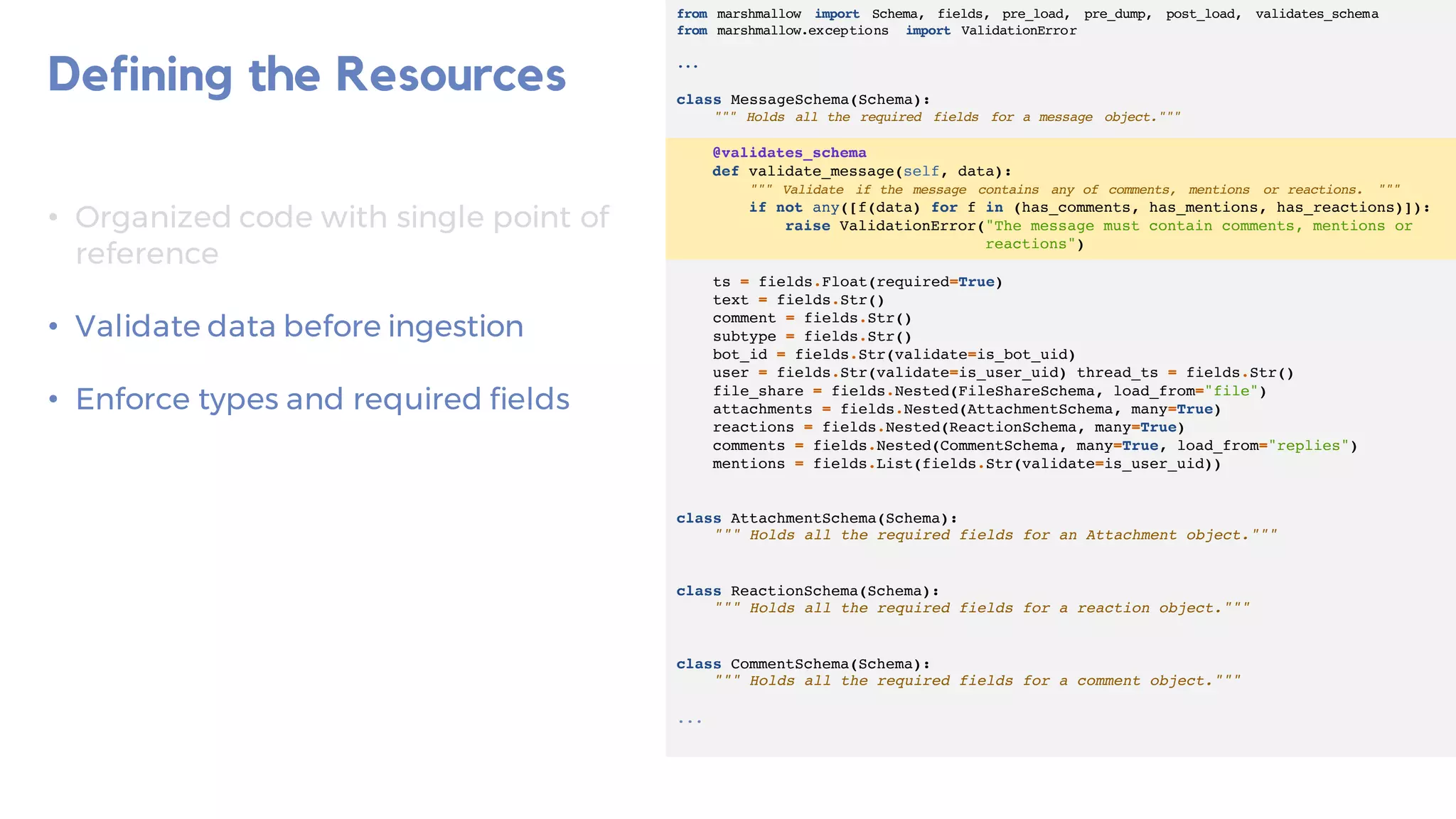Click the 'attachments = fields.Nested(AttachmentSchema' line

tap(967, 409)
